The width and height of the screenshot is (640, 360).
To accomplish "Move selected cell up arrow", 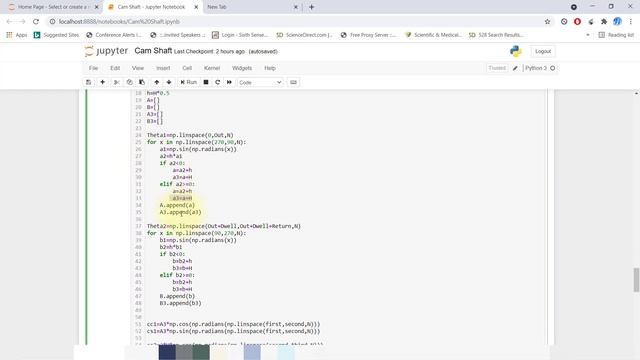I will [x=157, y=82].
